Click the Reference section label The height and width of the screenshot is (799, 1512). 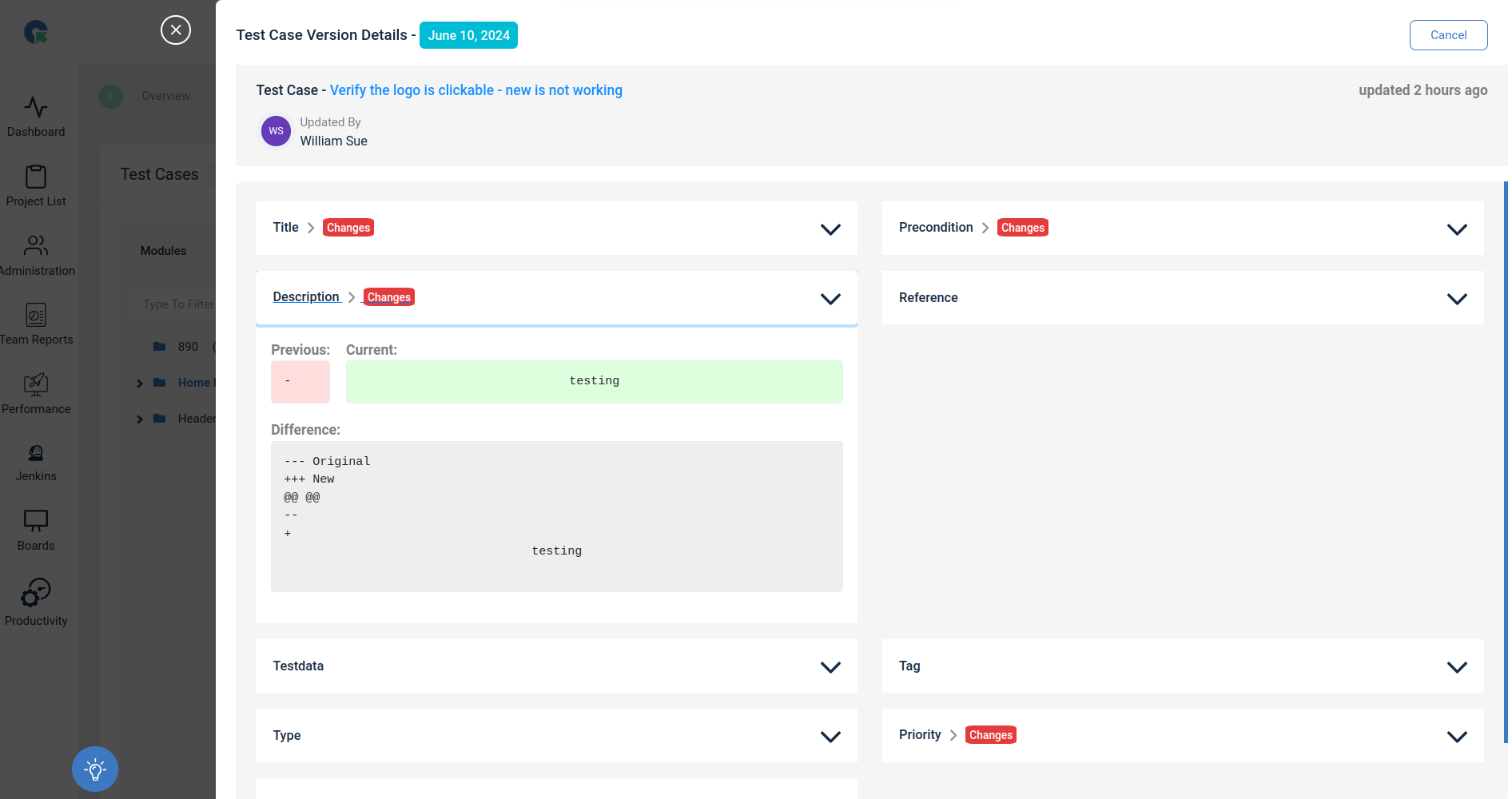click(928, 298)
